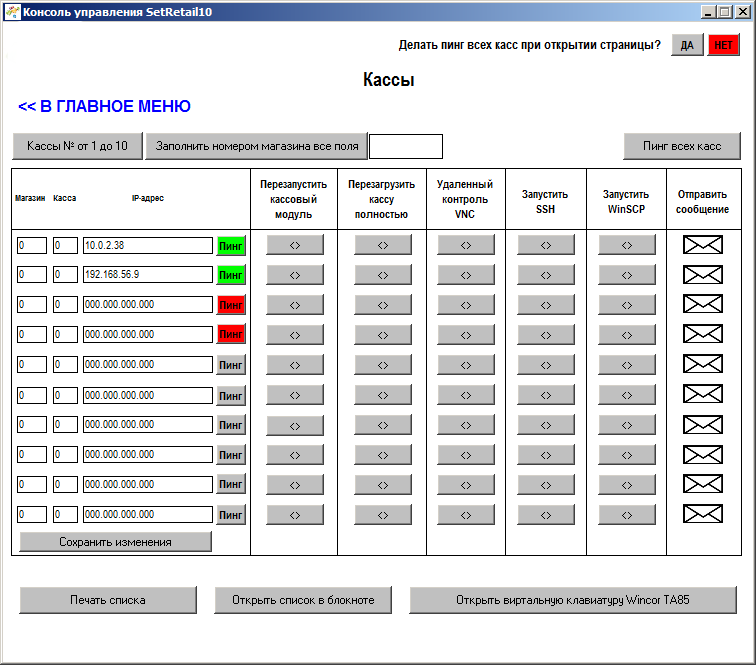Close the SetRetail10 console window
756x665 pixels.
pos(743,12)
